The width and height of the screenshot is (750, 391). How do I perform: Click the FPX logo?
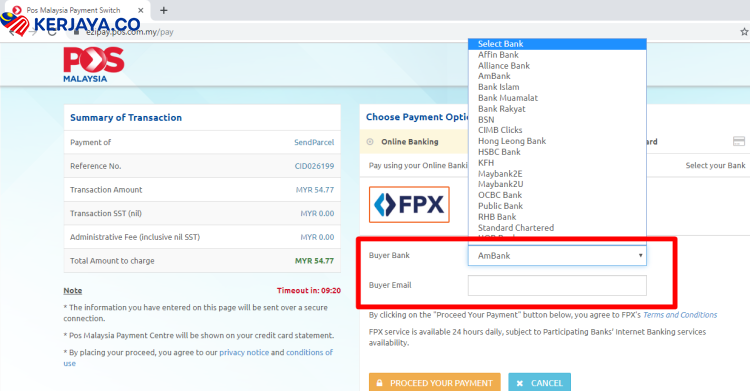409,205
